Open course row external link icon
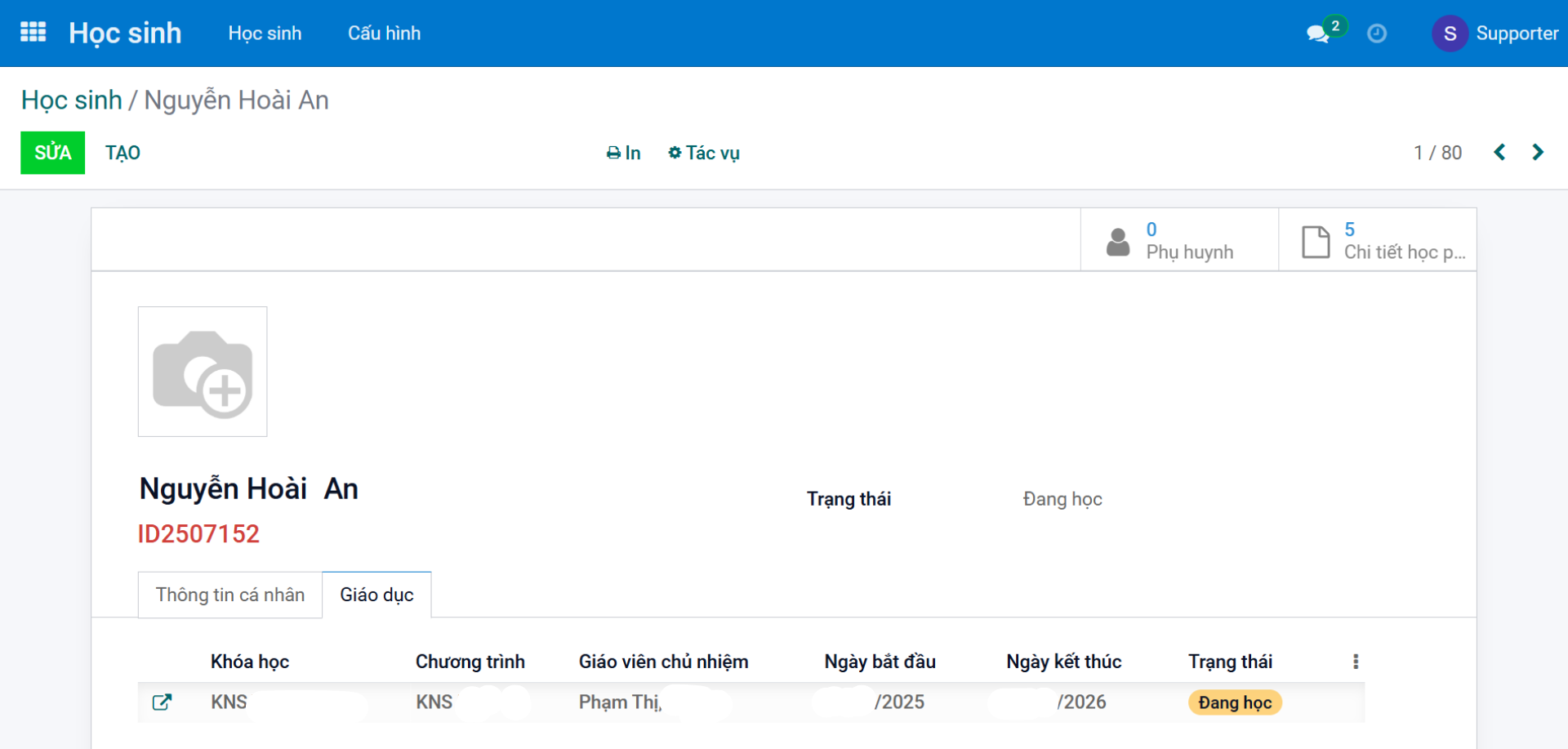This screenshot has width=1568, height=749. pos(162,702)
